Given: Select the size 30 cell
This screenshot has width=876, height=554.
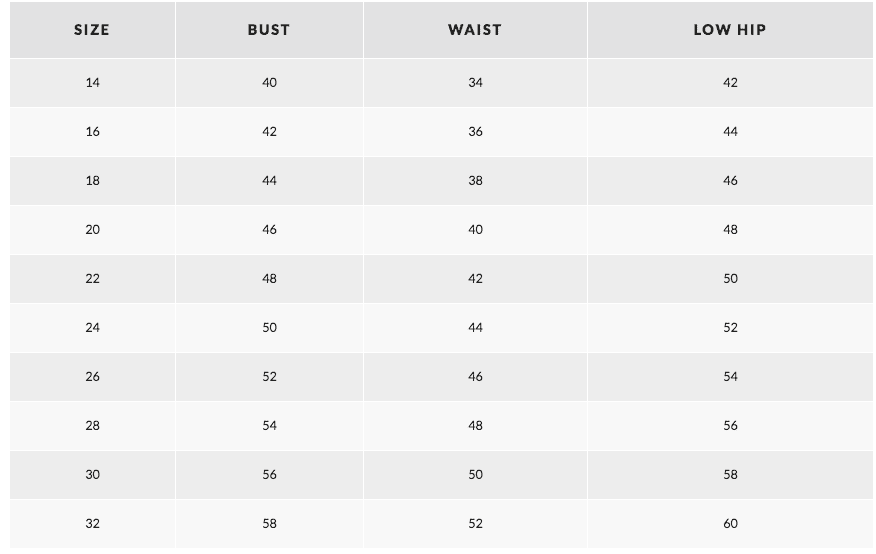Looking at the screenshot, I should click(x=92, y=475).
